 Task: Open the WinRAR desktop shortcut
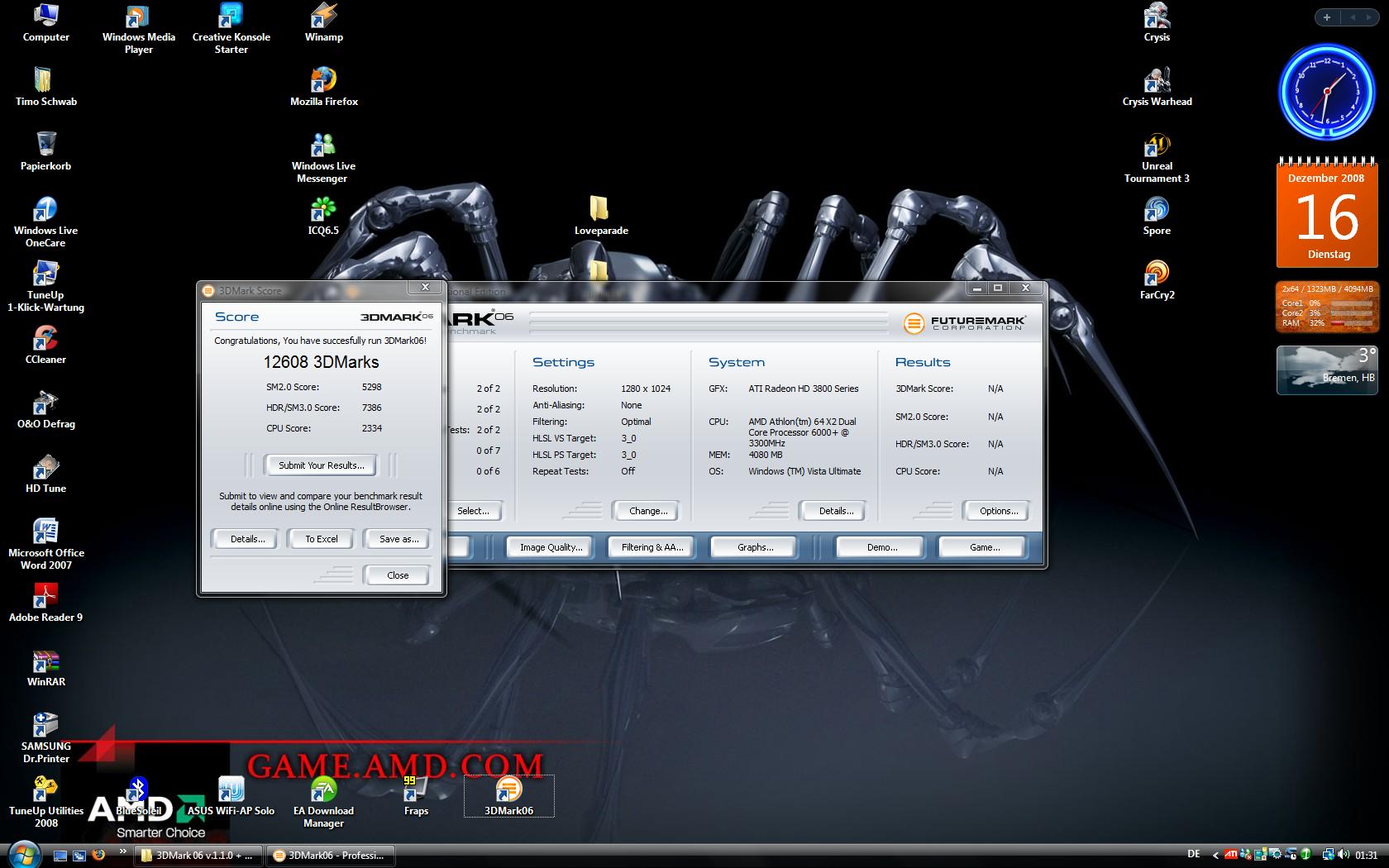pyautogui.click(x=45, y=667)
